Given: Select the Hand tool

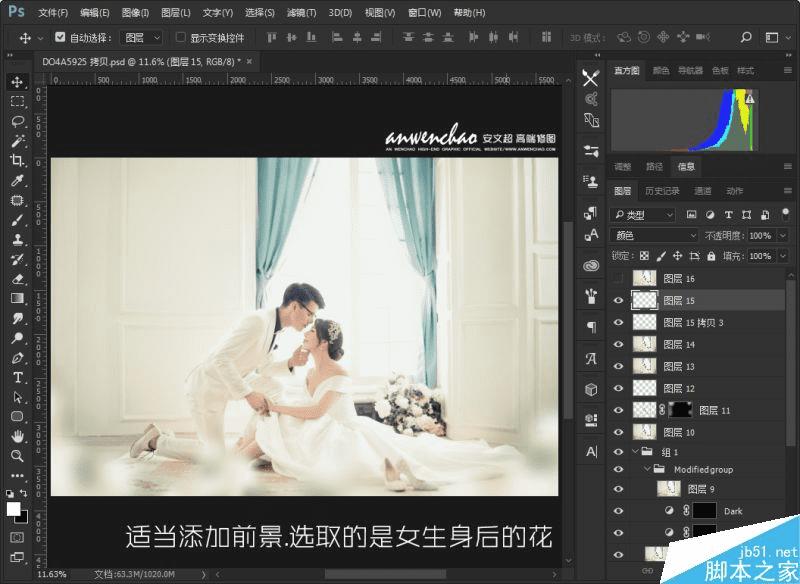Looking at the screenshot, I should click(17, 436).
